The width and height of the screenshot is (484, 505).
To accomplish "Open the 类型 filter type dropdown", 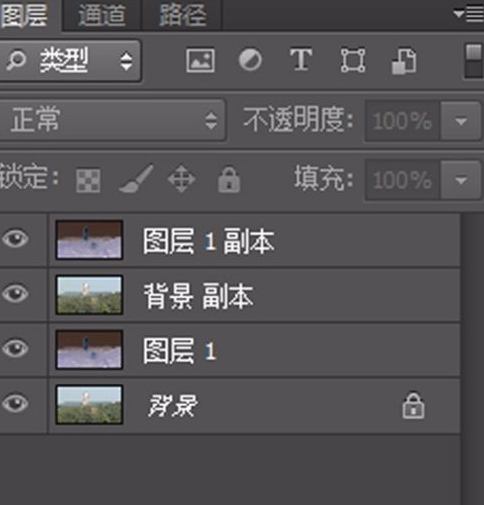I will point(70,61).
